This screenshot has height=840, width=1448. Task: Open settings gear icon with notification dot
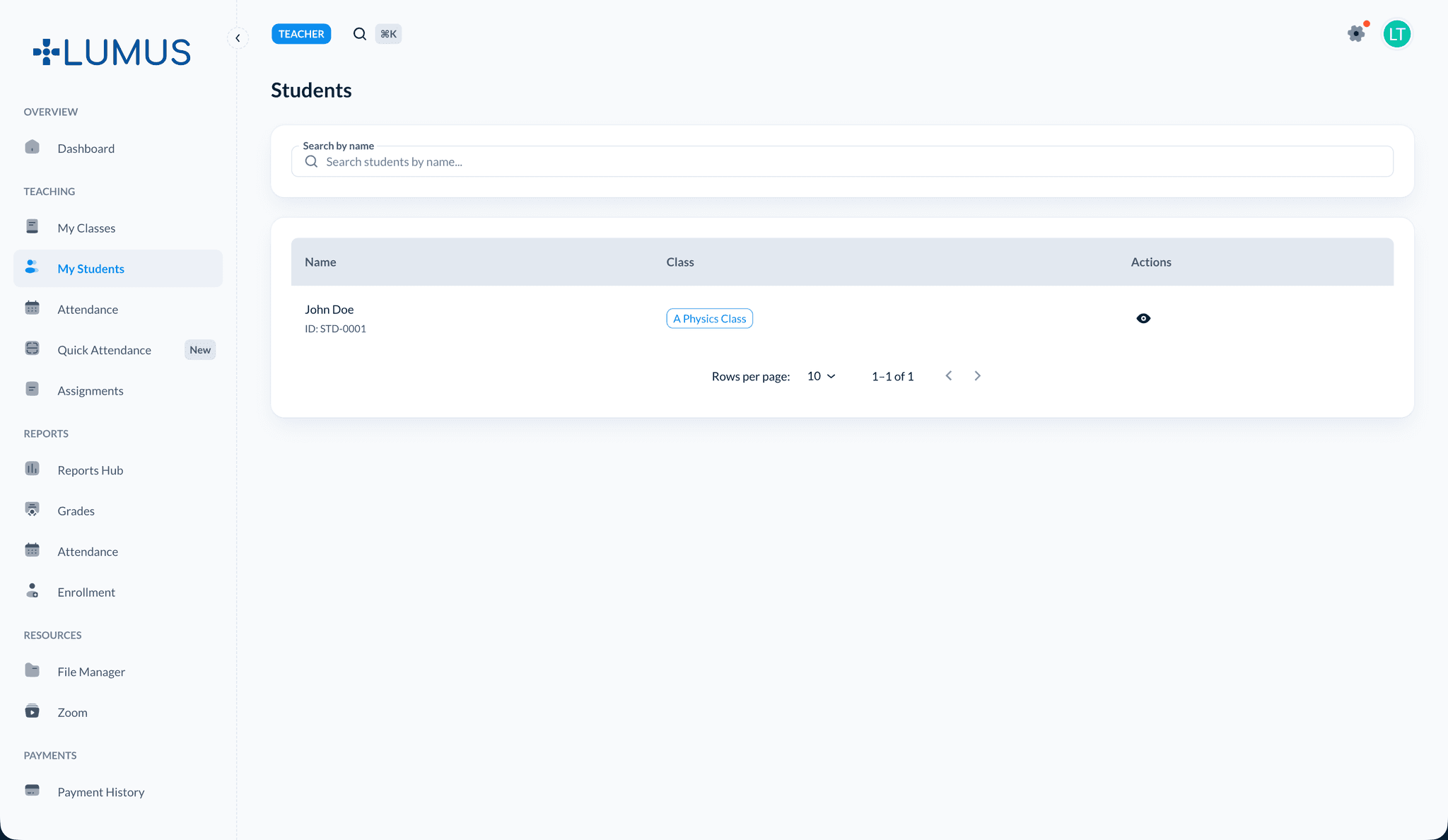tap(1357, 33)
